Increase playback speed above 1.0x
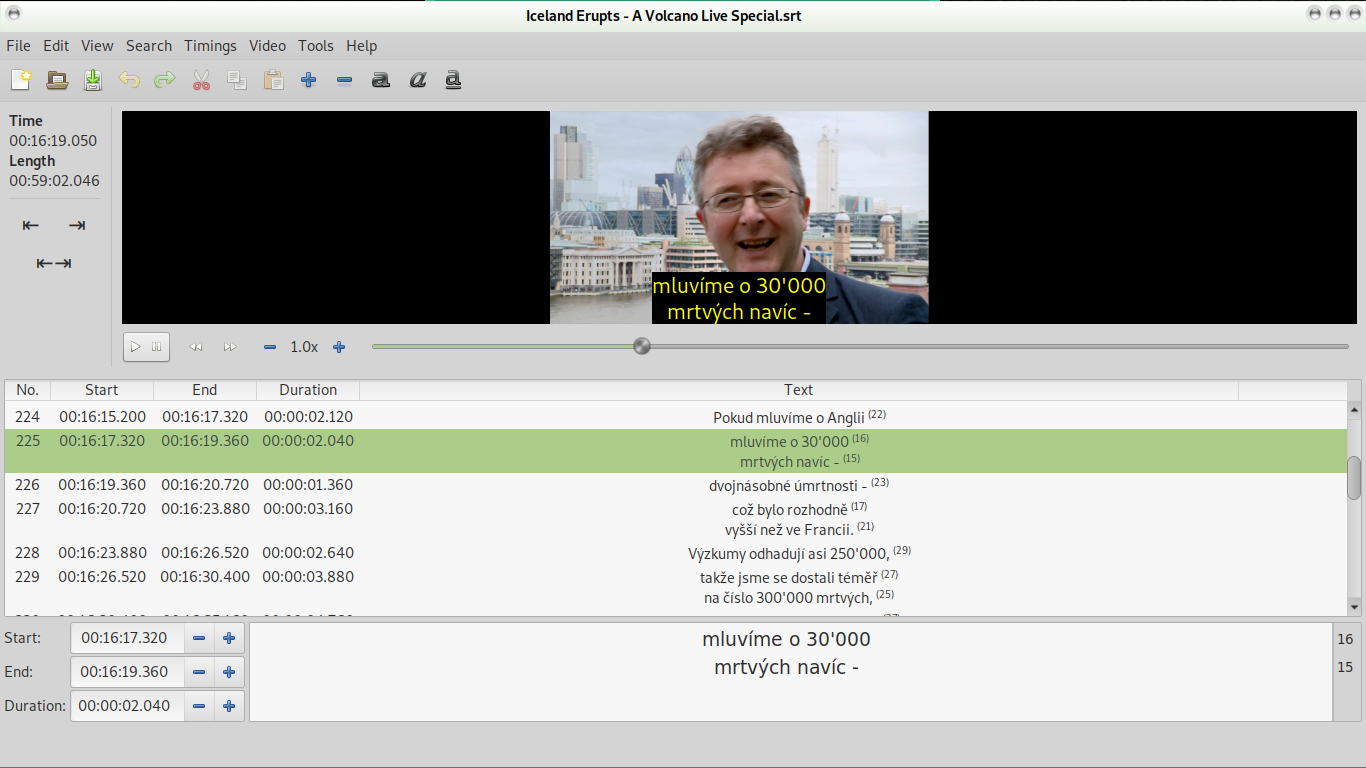Viewport: 1366px width, 768px height. [x=339, y=347]
